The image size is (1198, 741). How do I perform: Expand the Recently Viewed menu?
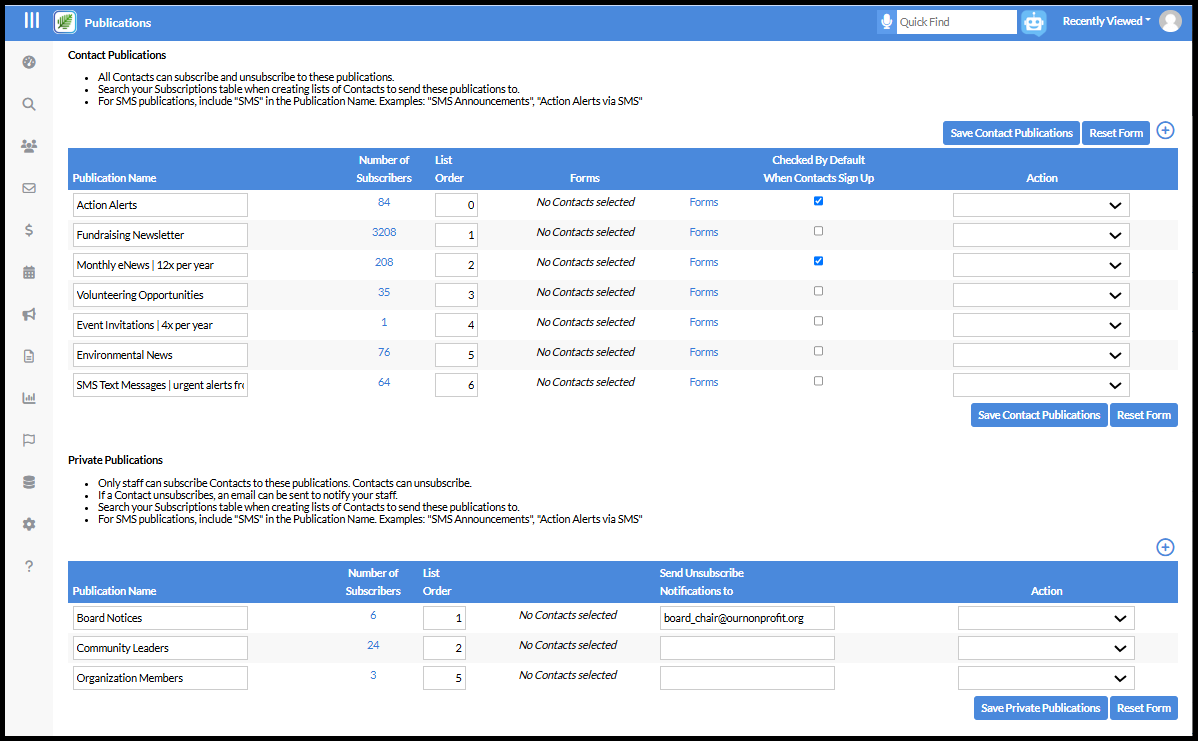[1106, 21]
